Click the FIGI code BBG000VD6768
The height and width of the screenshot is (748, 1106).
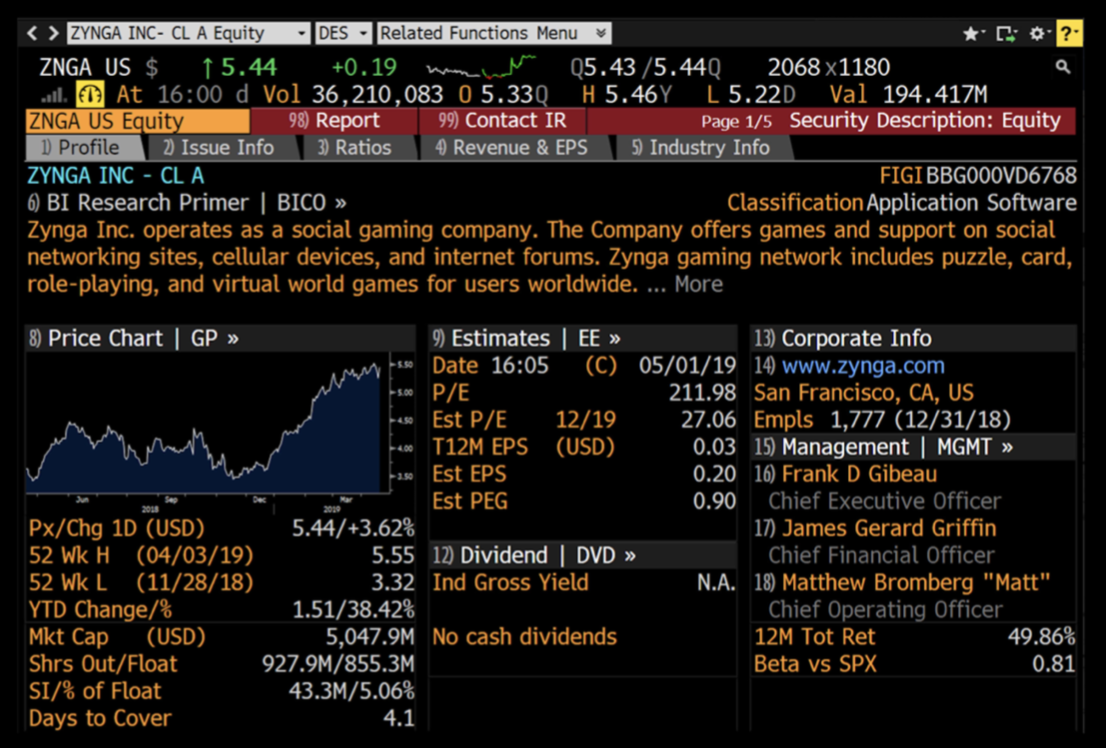coord(1000,176)
